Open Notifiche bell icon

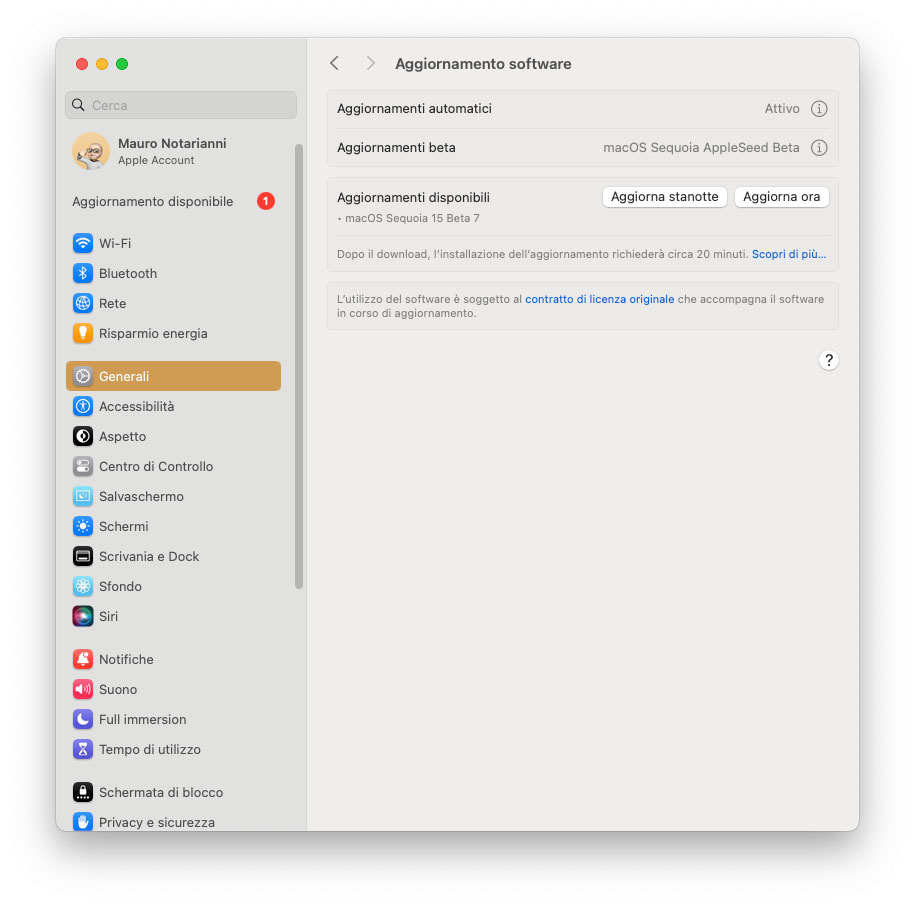pos(83,659)
